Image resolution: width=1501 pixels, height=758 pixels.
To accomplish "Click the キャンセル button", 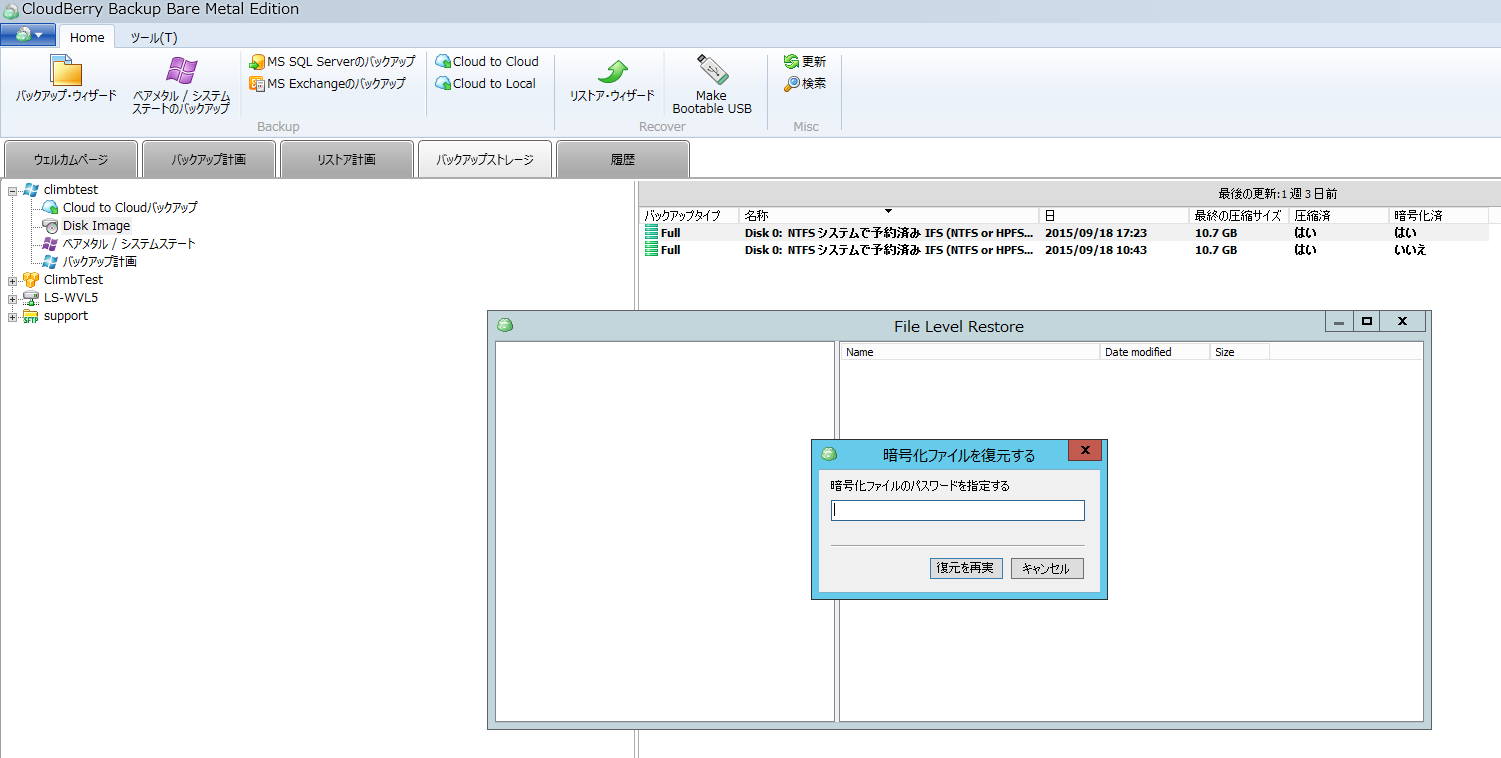I will 1047,568.
